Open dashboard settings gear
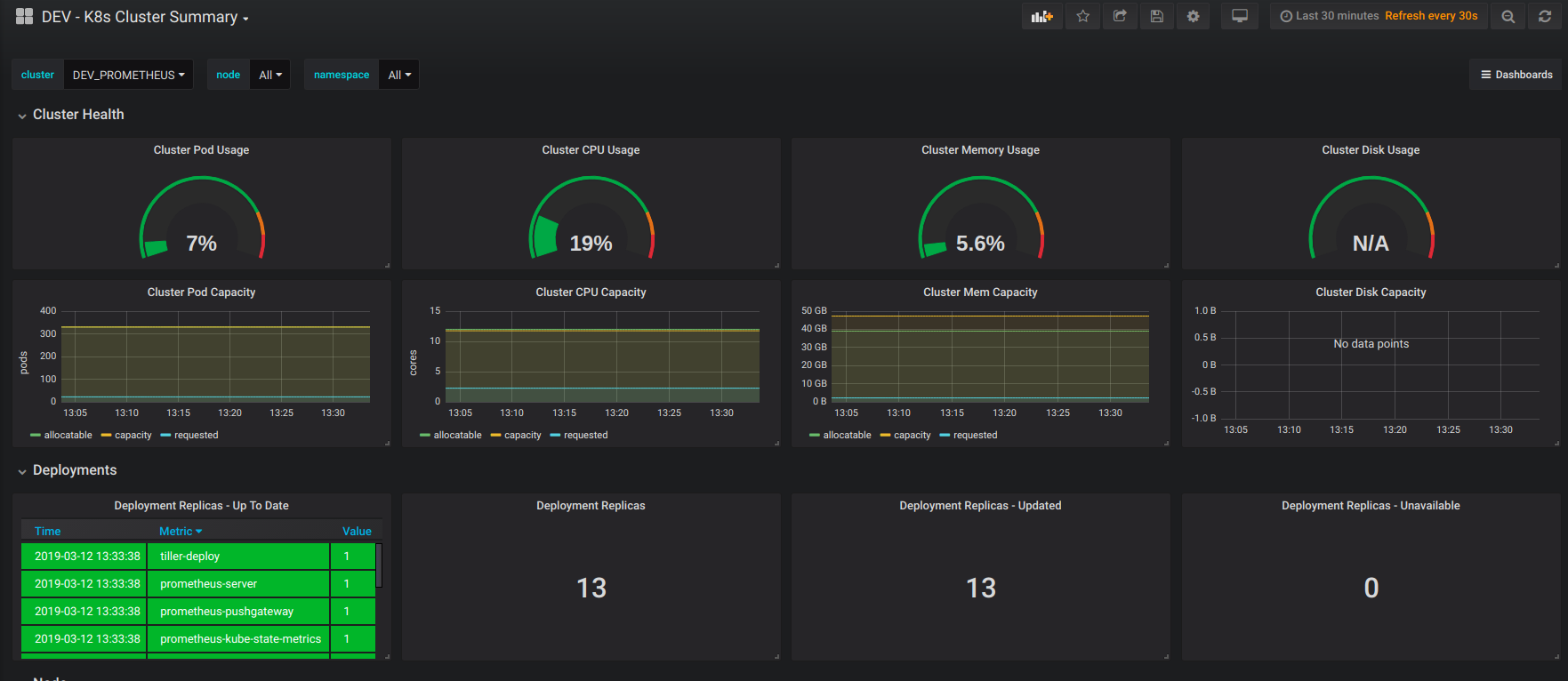 pyautogui.click(x=1193, y=16)
